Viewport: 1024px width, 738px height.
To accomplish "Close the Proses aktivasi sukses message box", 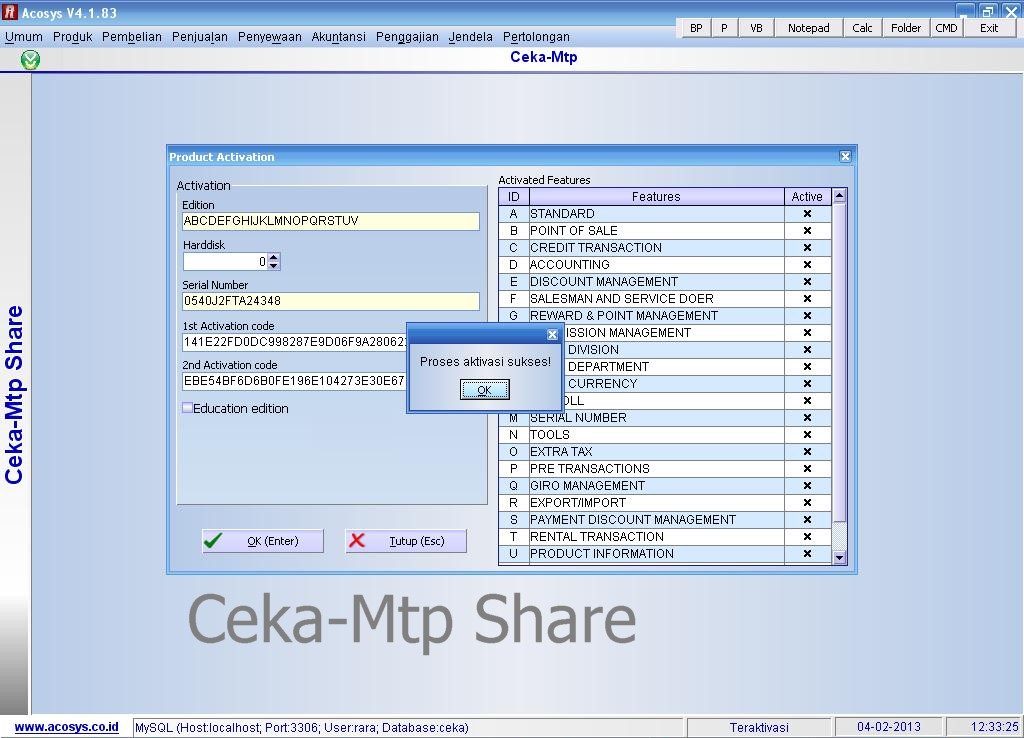I will click(552, 334).
